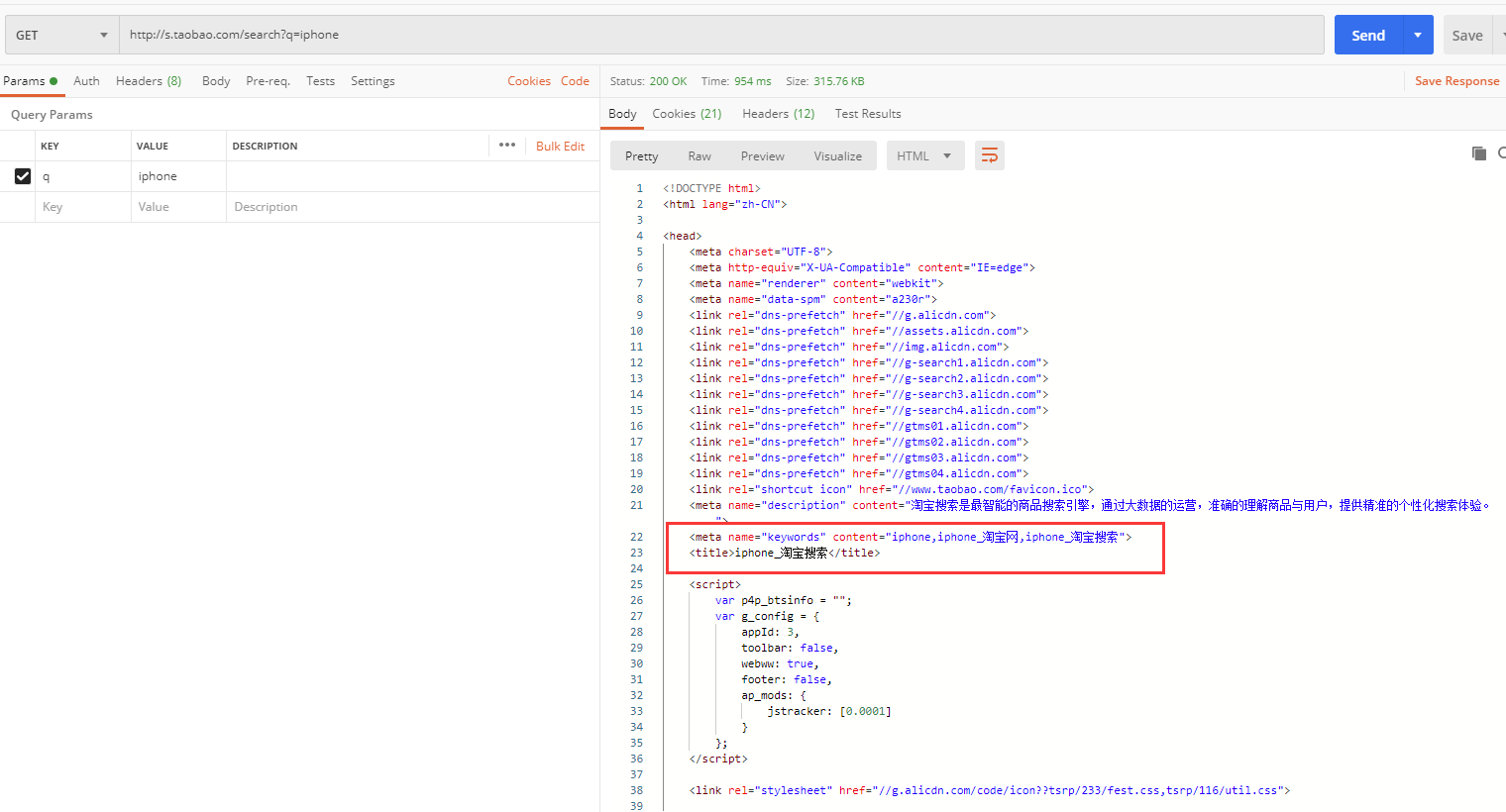Send the request
Screen dimensions: 1506x812
[1368, 35]
